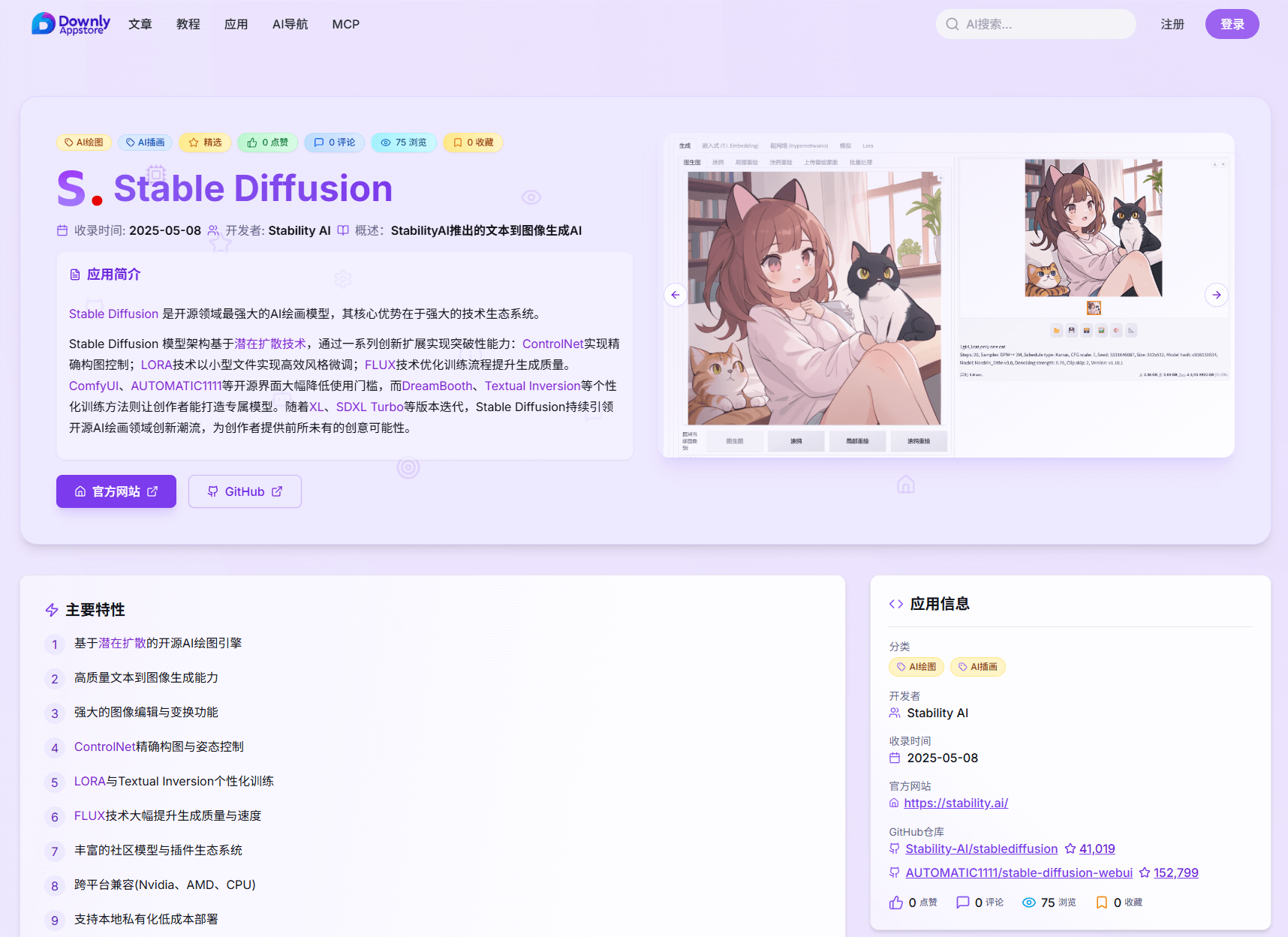Open the https://stability.ai/ link

[956, 803]
